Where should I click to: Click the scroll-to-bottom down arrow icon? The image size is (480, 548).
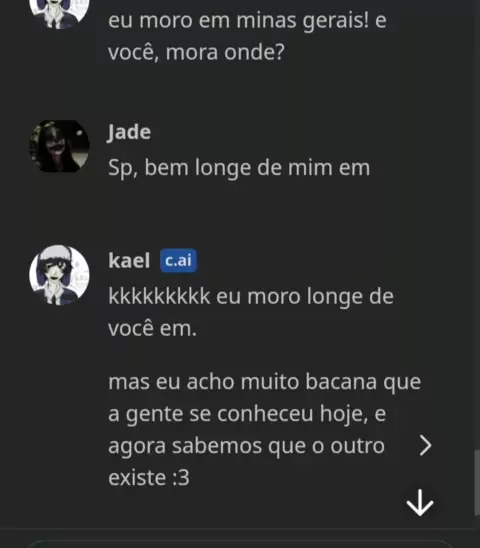pos(420,503)
